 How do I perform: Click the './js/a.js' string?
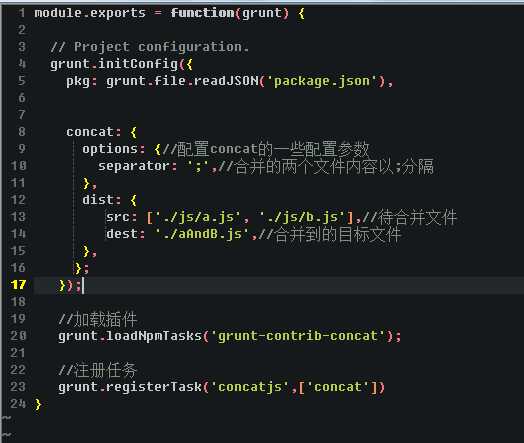(x=198, y=217)
